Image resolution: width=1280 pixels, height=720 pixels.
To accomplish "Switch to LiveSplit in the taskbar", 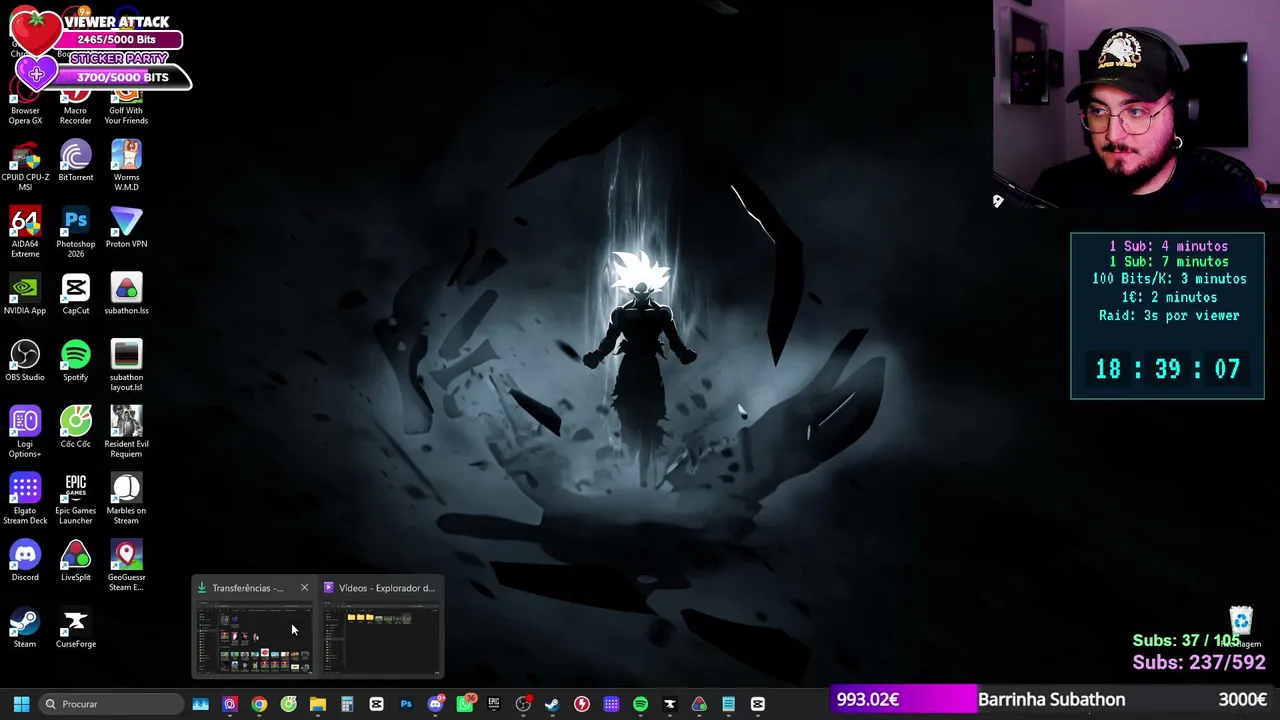I will coord(699,704).
